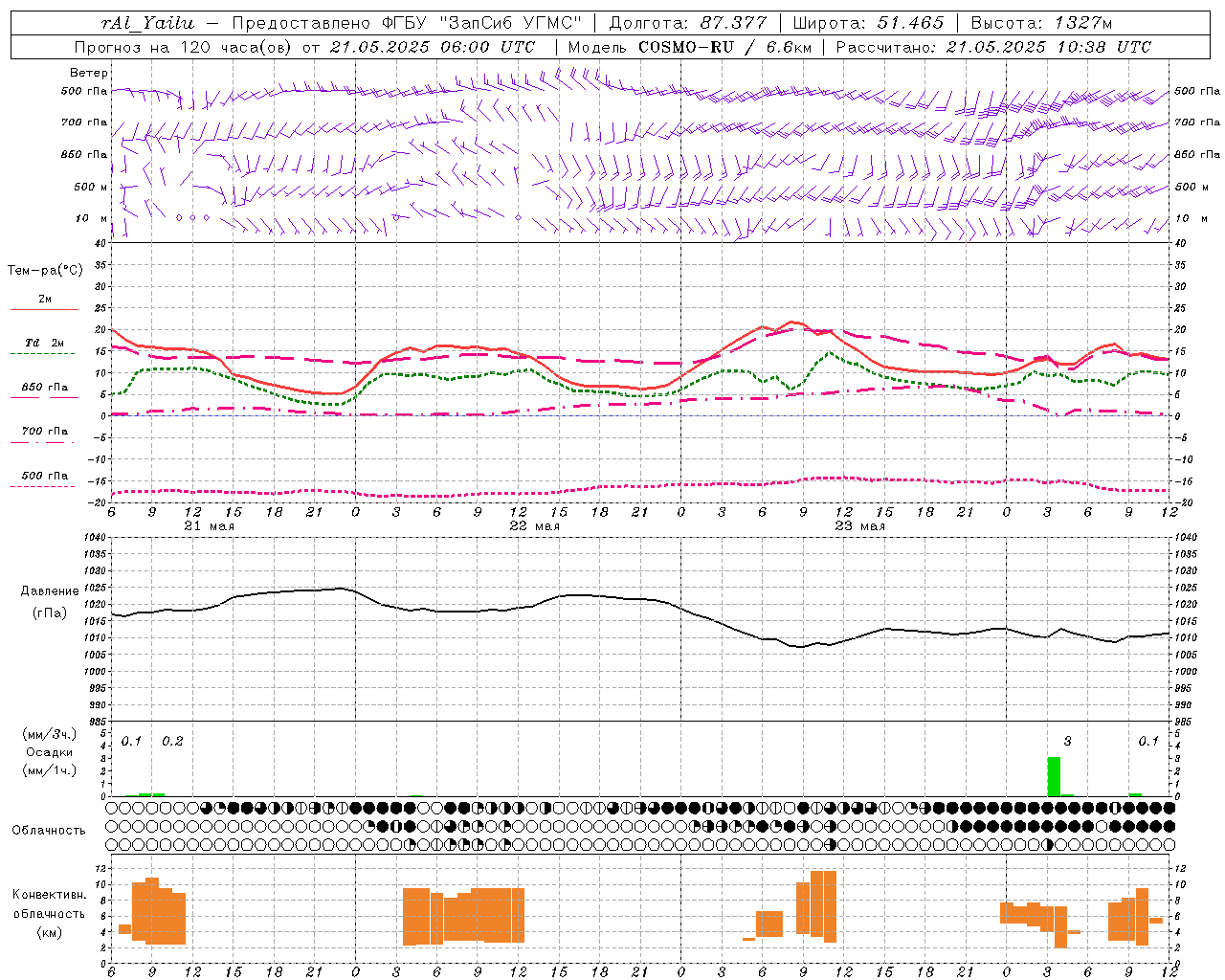Viewport: 1225px width, 980px height.
Task: Click the dash-dot 700 гПа temperature legend line
Action: coord(42,442)
